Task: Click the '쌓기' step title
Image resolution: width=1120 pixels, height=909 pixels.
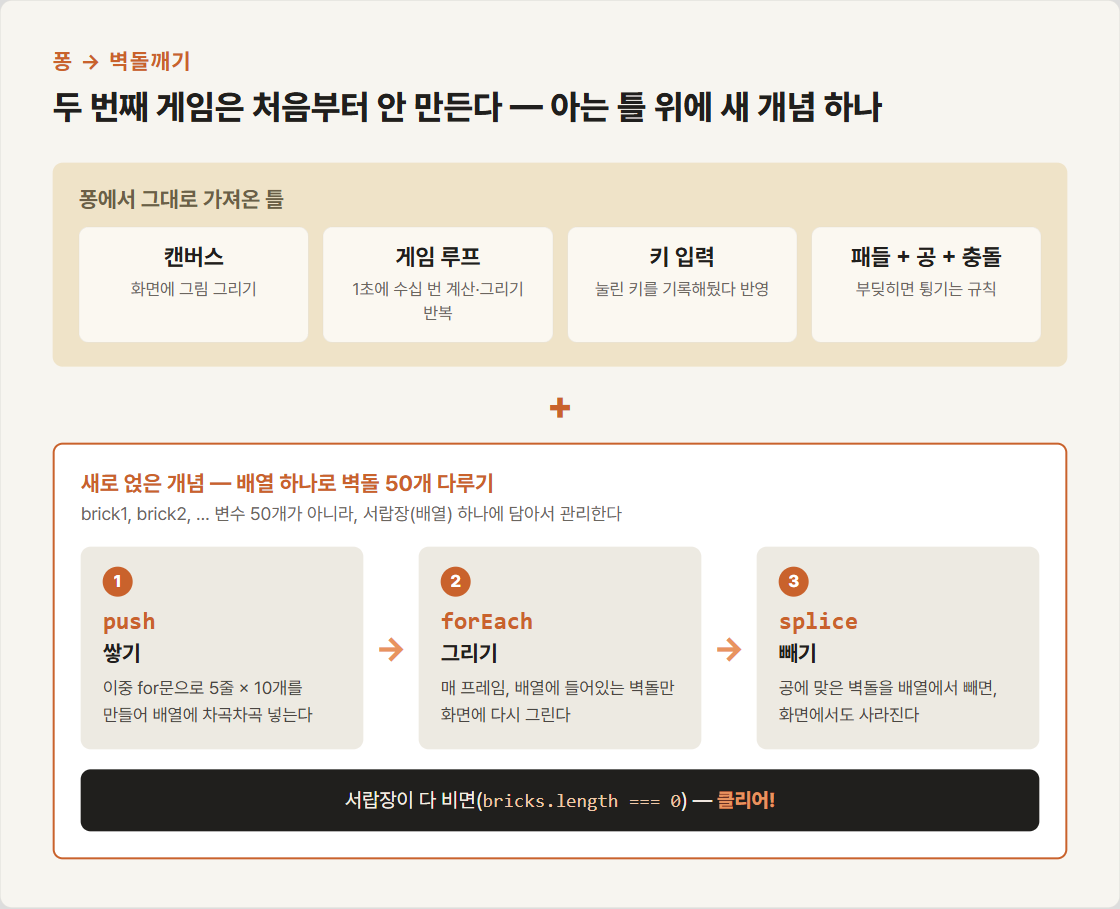Action: point(122,653)
